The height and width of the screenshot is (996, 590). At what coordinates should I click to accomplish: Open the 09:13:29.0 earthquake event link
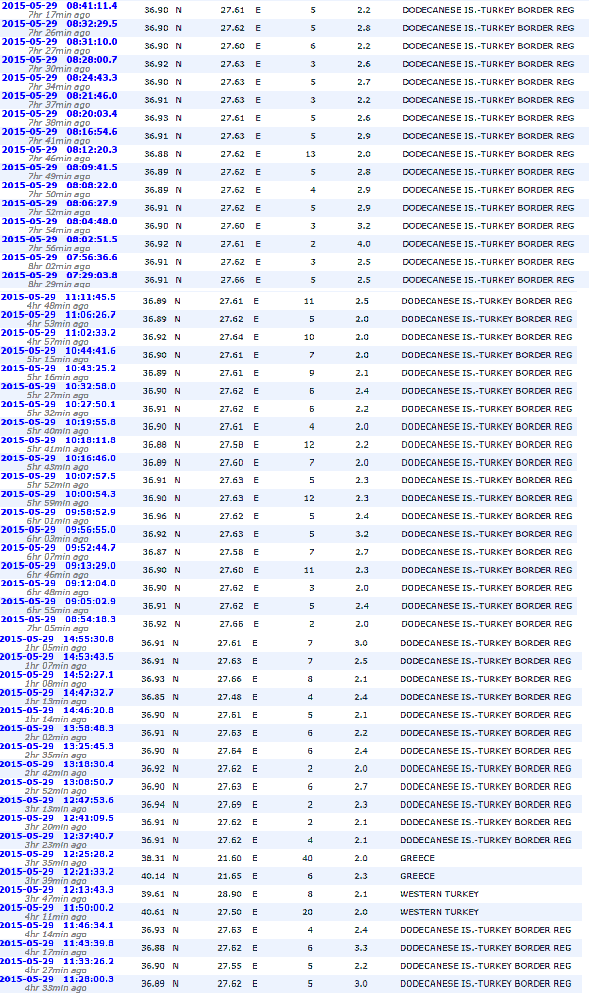[58, 565]
